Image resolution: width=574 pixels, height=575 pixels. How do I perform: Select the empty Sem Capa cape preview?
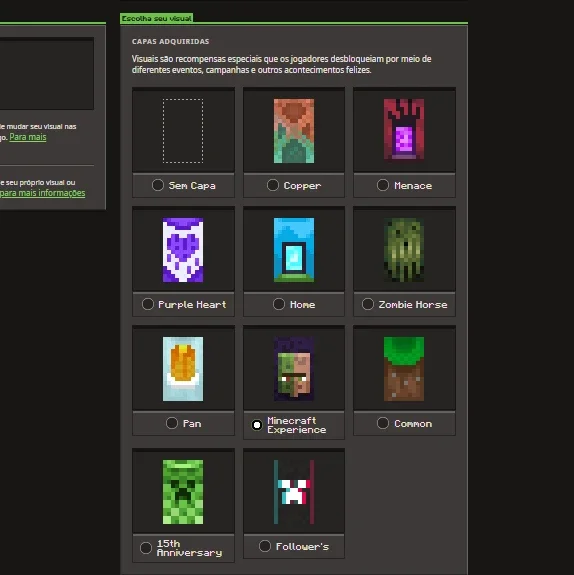click(183, 131)
